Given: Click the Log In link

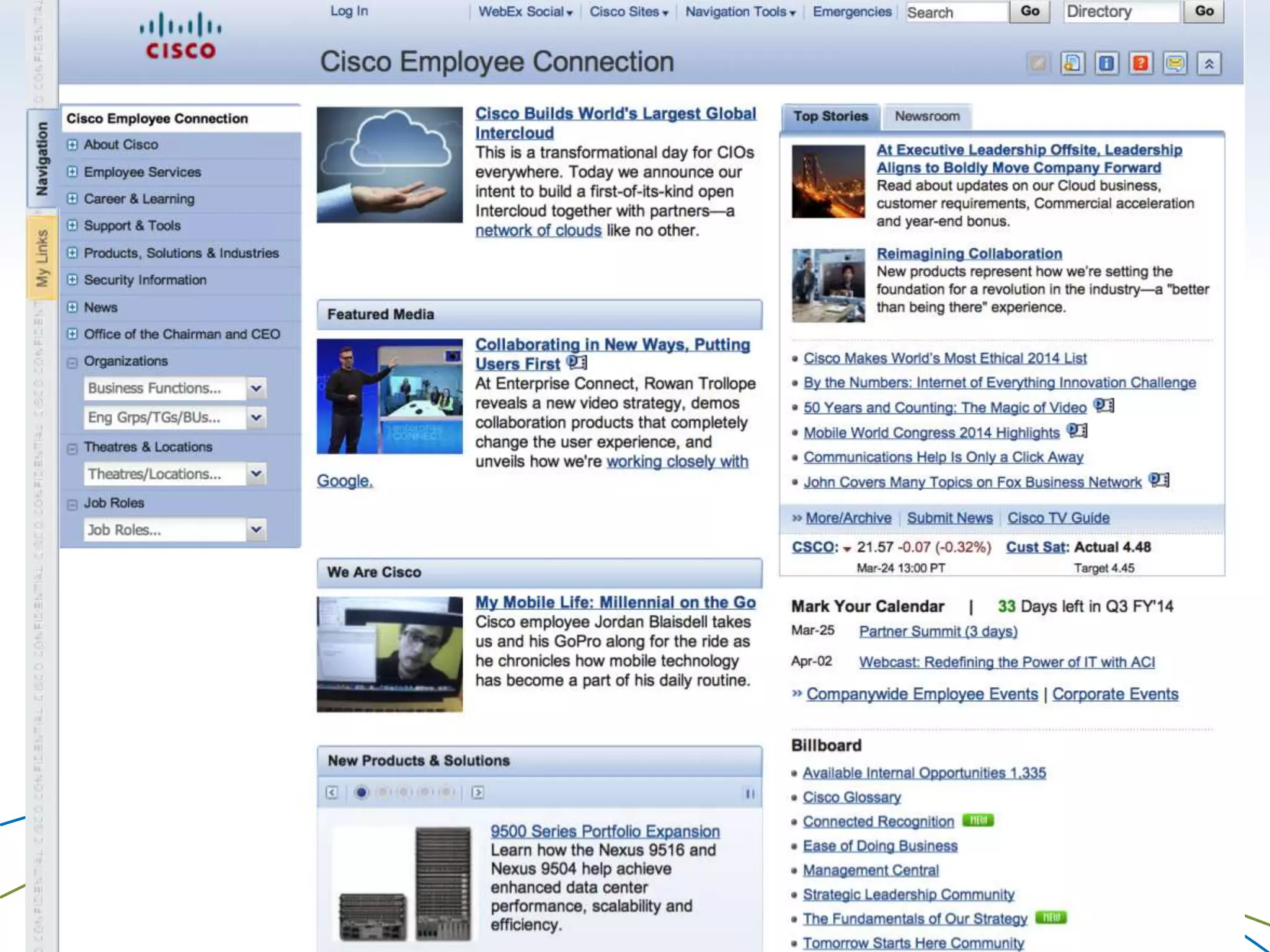Looking at the screenshot, I should [x=349, y=11].
